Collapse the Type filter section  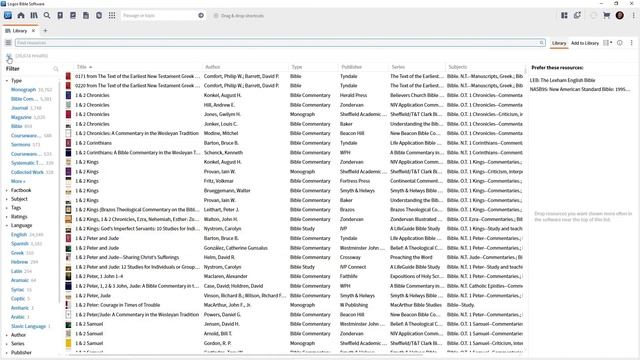7,81
